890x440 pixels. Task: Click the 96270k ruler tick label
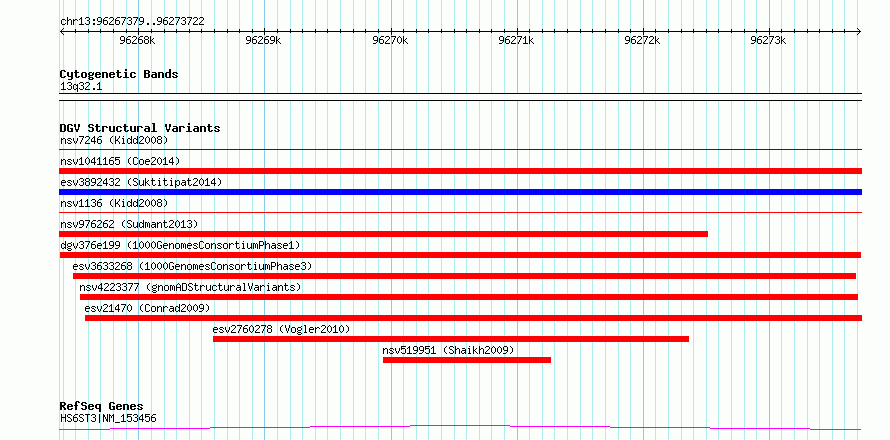click(390, 40)
